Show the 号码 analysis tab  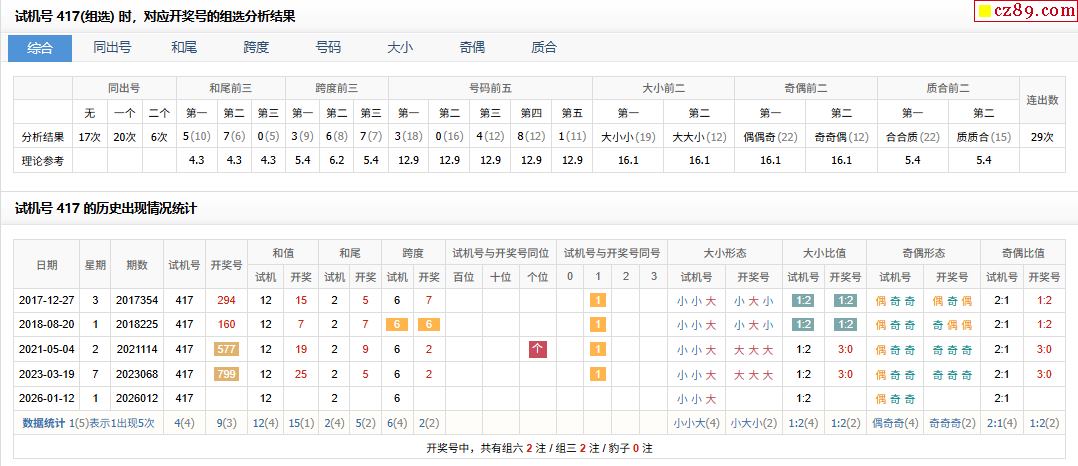pos(328,47)
